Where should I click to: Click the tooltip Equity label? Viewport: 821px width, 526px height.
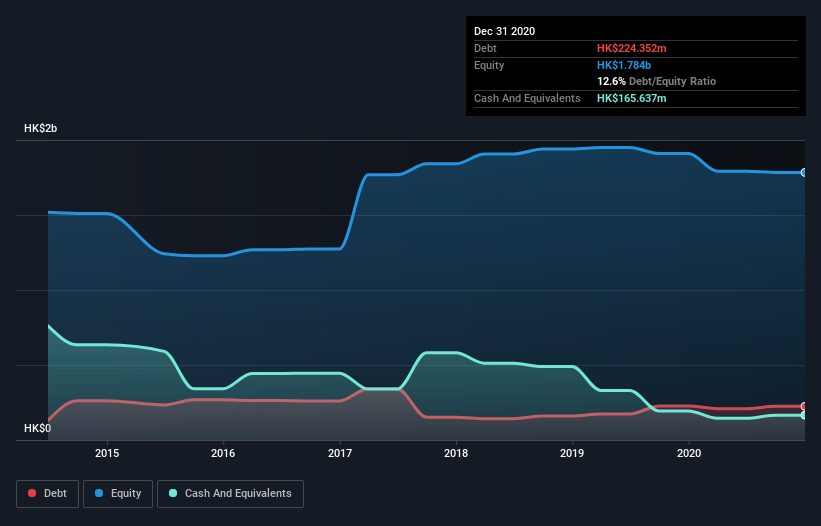tap(489, 65)
